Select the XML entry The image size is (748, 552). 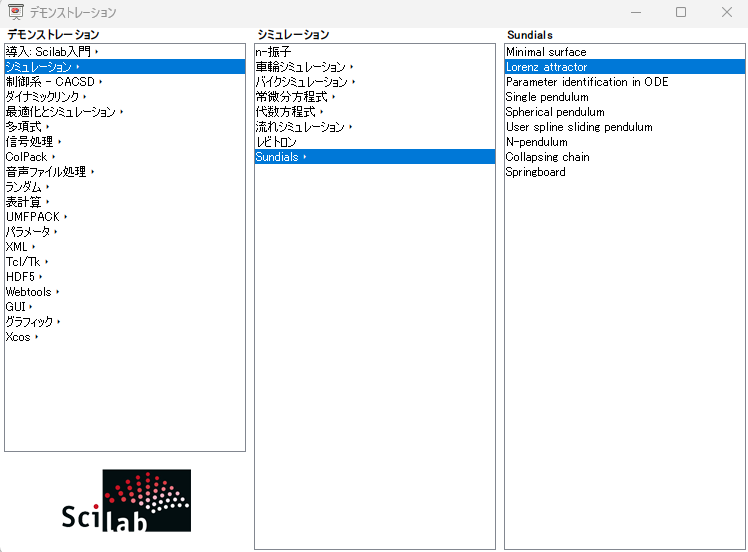[x=125, y=247]
